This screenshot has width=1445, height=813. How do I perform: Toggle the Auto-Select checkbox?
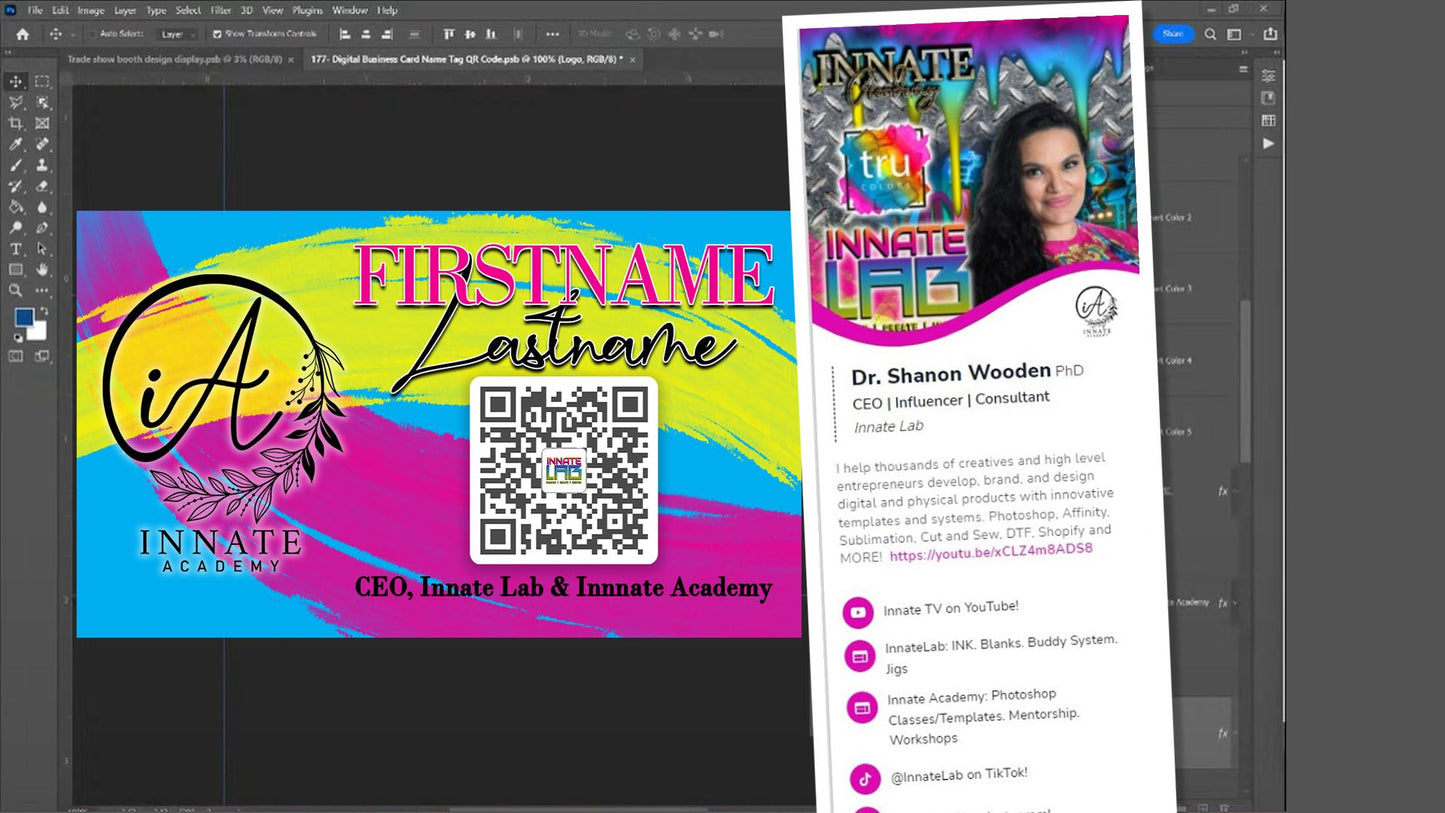click(91, 34)
